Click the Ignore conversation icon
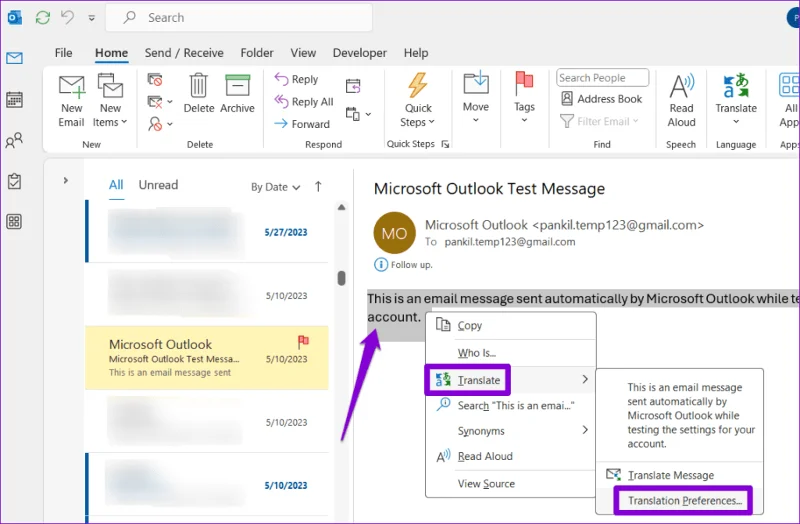This screenshot has height=524, width=800. tap(155, 80)
